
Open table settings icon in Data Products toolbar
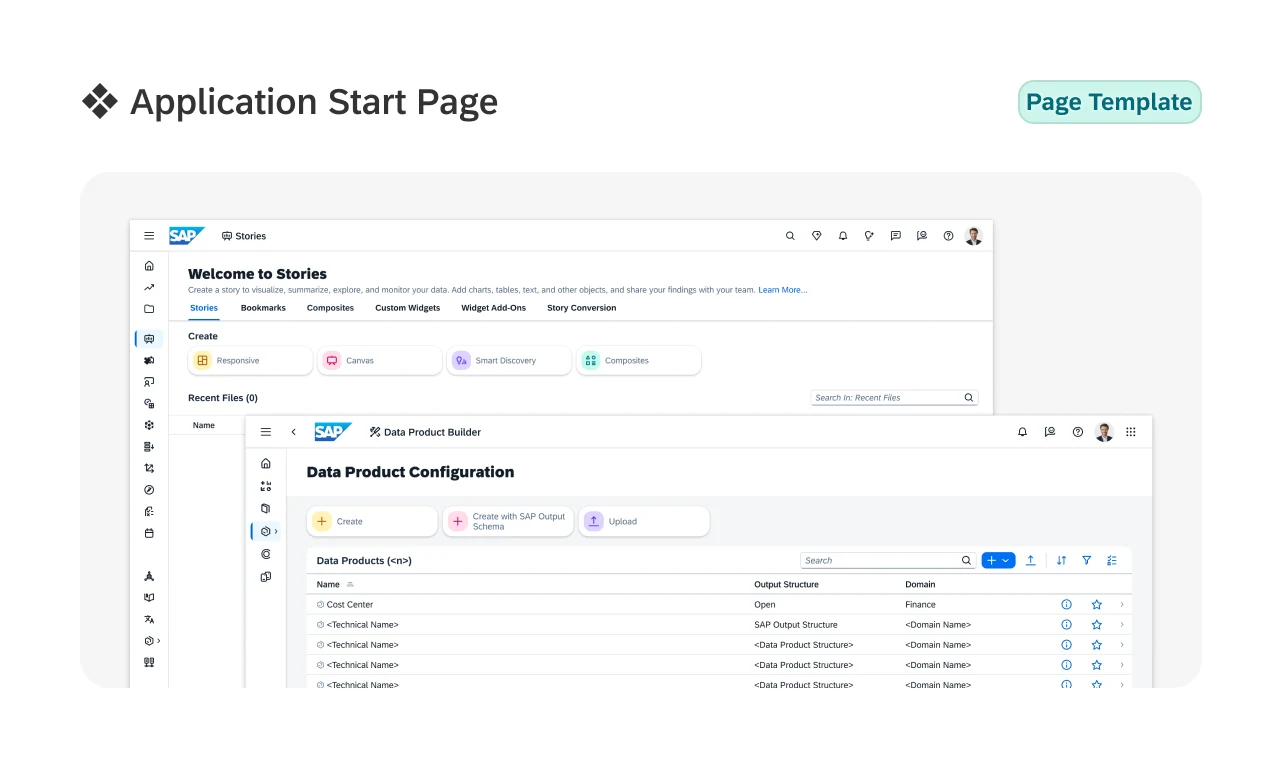tap(1112, 561)
